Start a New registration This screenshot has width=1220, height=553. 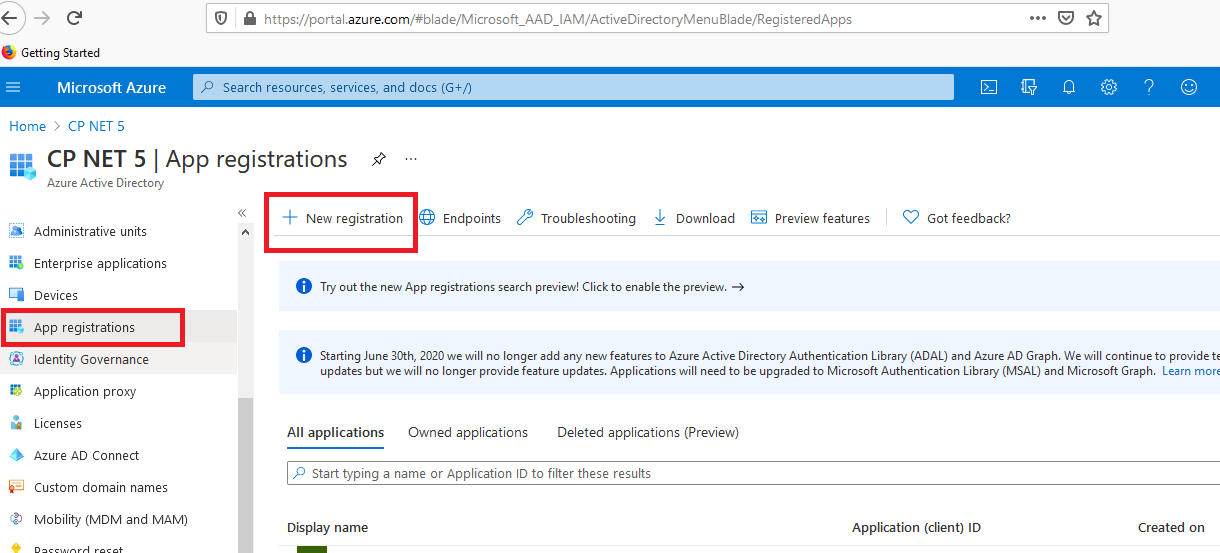(x=342, y=218)
